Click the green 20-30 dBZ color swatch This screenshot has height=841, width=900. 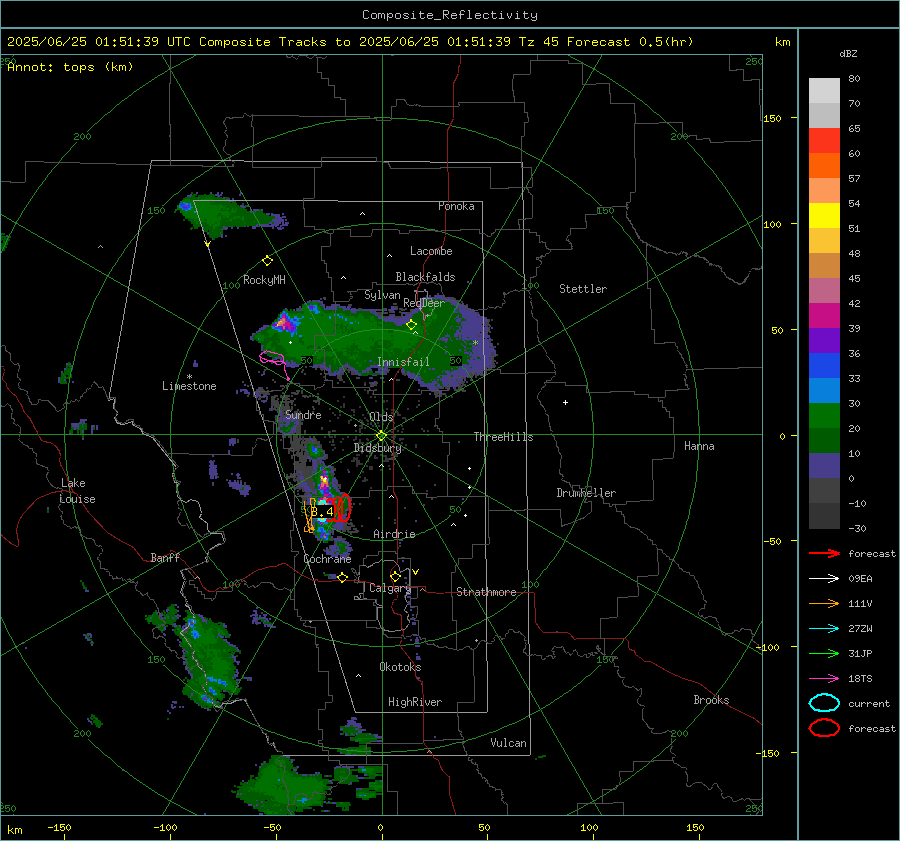pyautogui.click(x=824, y=416)
